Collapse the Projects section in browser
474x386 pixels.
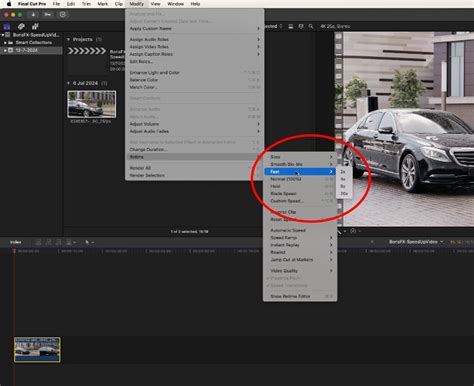click(x=69, y=39)
